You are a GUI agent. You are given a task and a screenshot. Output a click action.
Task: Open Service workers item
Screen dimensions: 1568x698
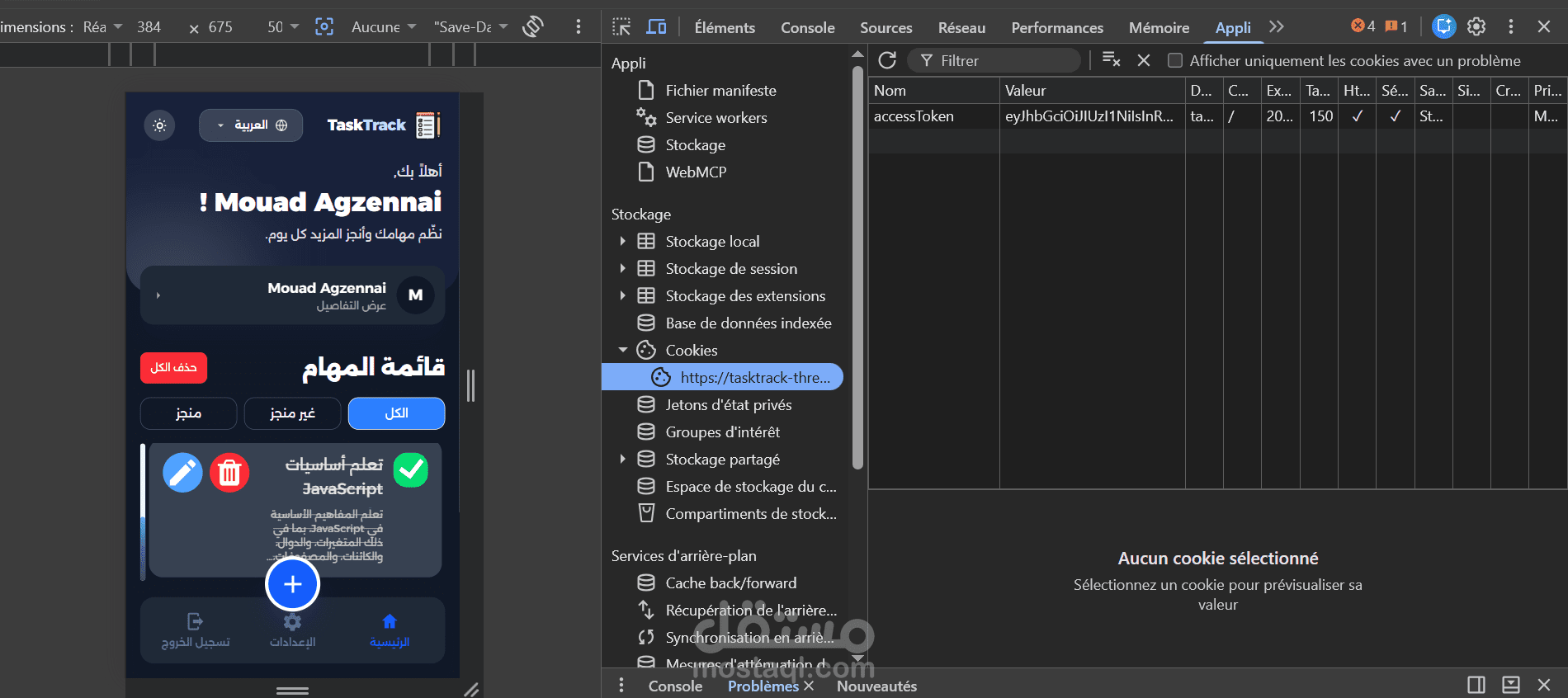(x=716, y=118)
